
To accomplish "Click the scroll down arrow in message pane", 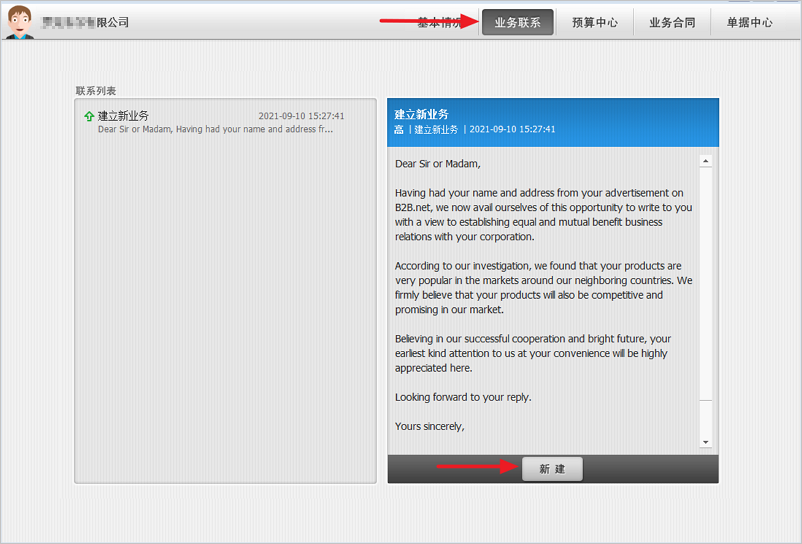I will coord(706,441).
